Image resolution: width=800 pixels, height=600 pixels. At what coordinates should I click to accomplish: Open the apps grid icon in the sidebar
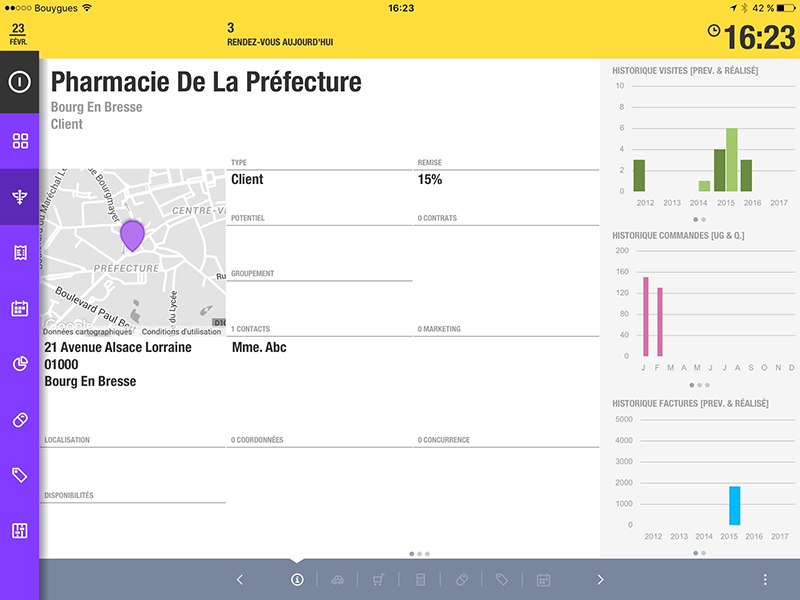click(x=19, y=141)
